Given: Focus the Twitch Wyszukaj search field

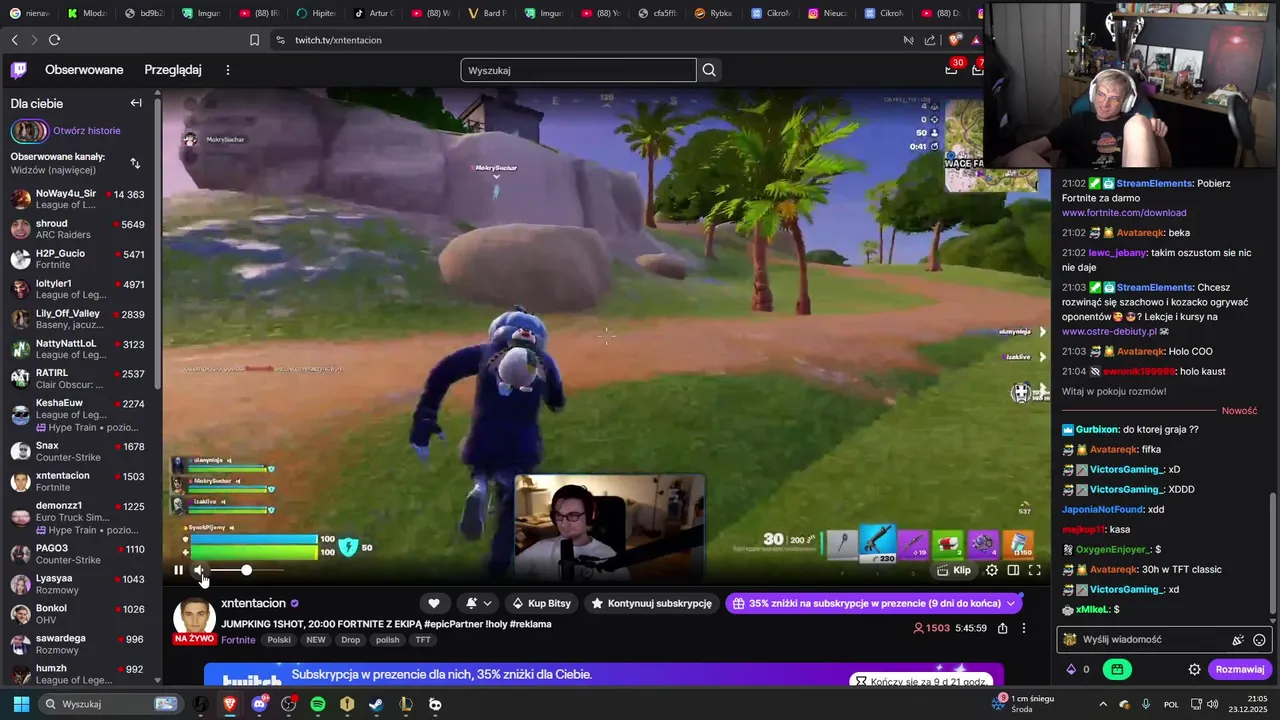Looking at the screenshot, I should point(578,70).
